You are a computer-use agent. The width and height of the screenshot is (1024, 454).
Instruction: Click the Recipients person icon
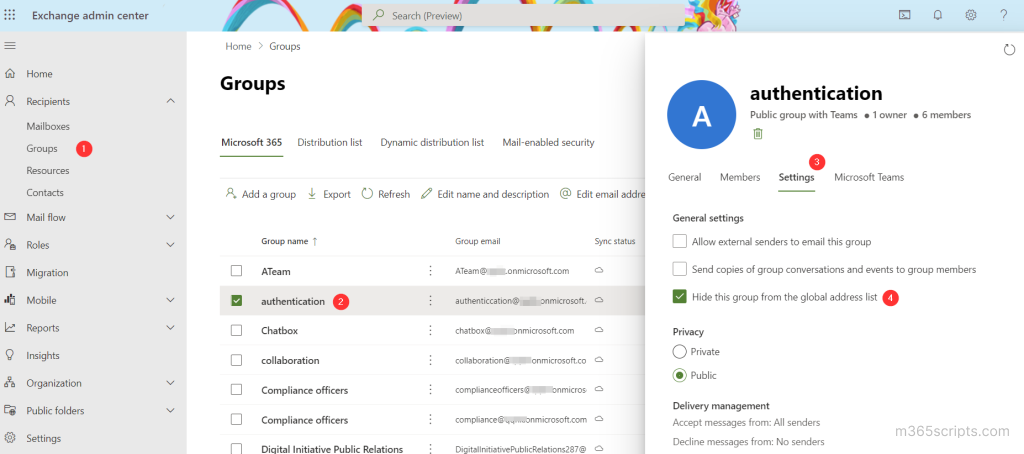(10, 101)
